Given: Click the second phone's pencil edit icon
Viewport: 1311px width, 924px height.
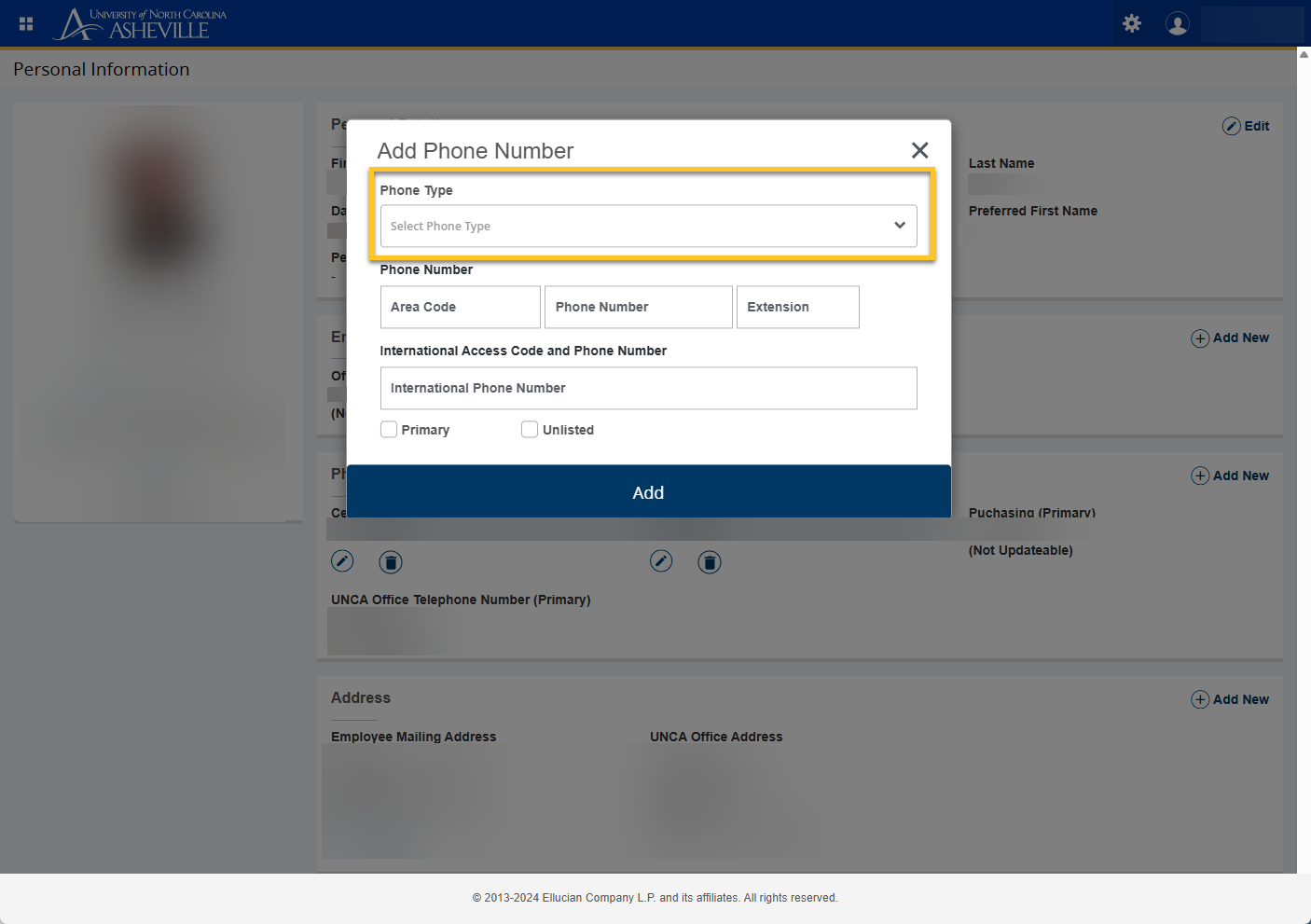Looking at the screenshot, I should 661,561.
